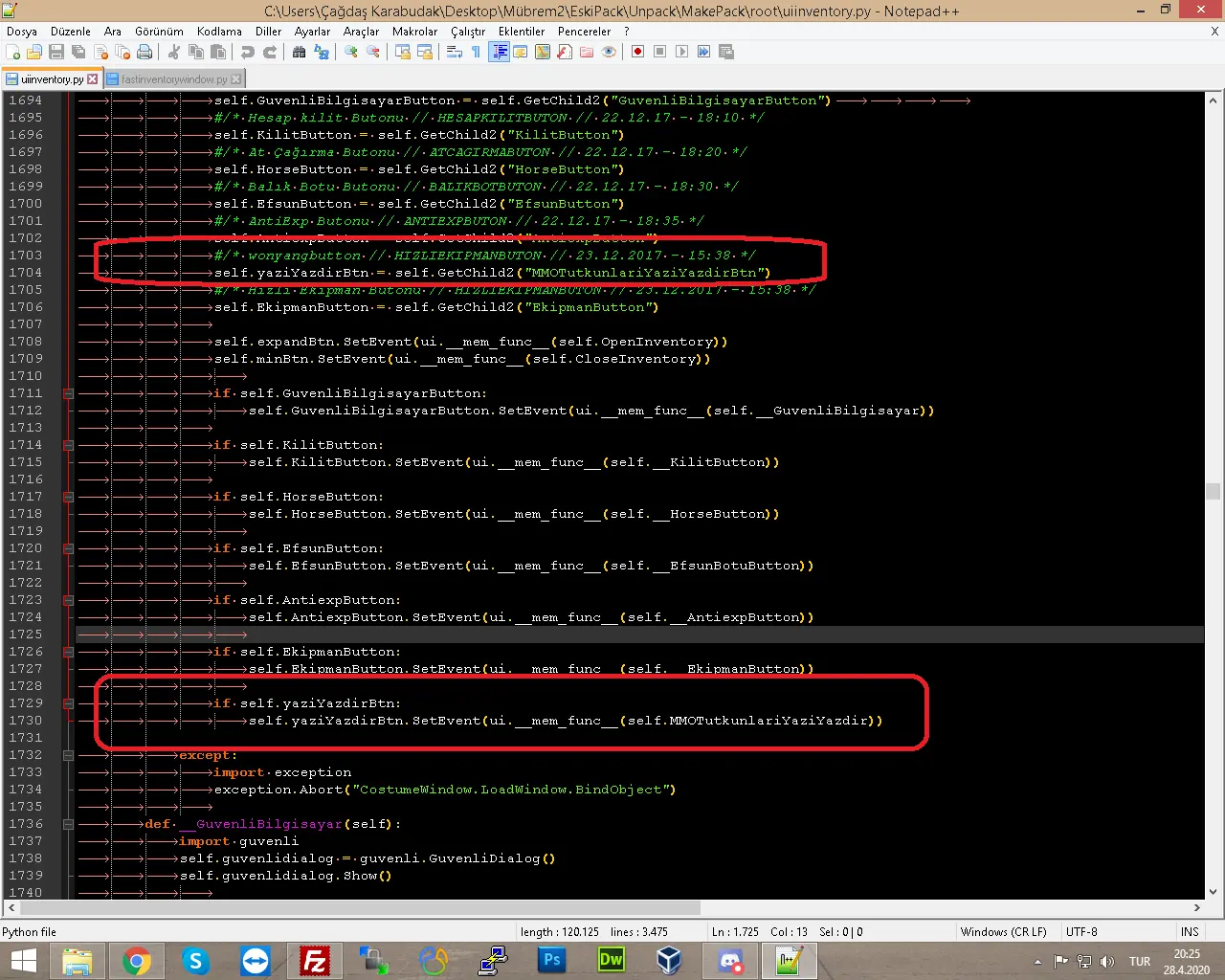Toggle word wrap in toolbar
The width and height of the screenshot is (1225, 980).
[x=455, y=52]
